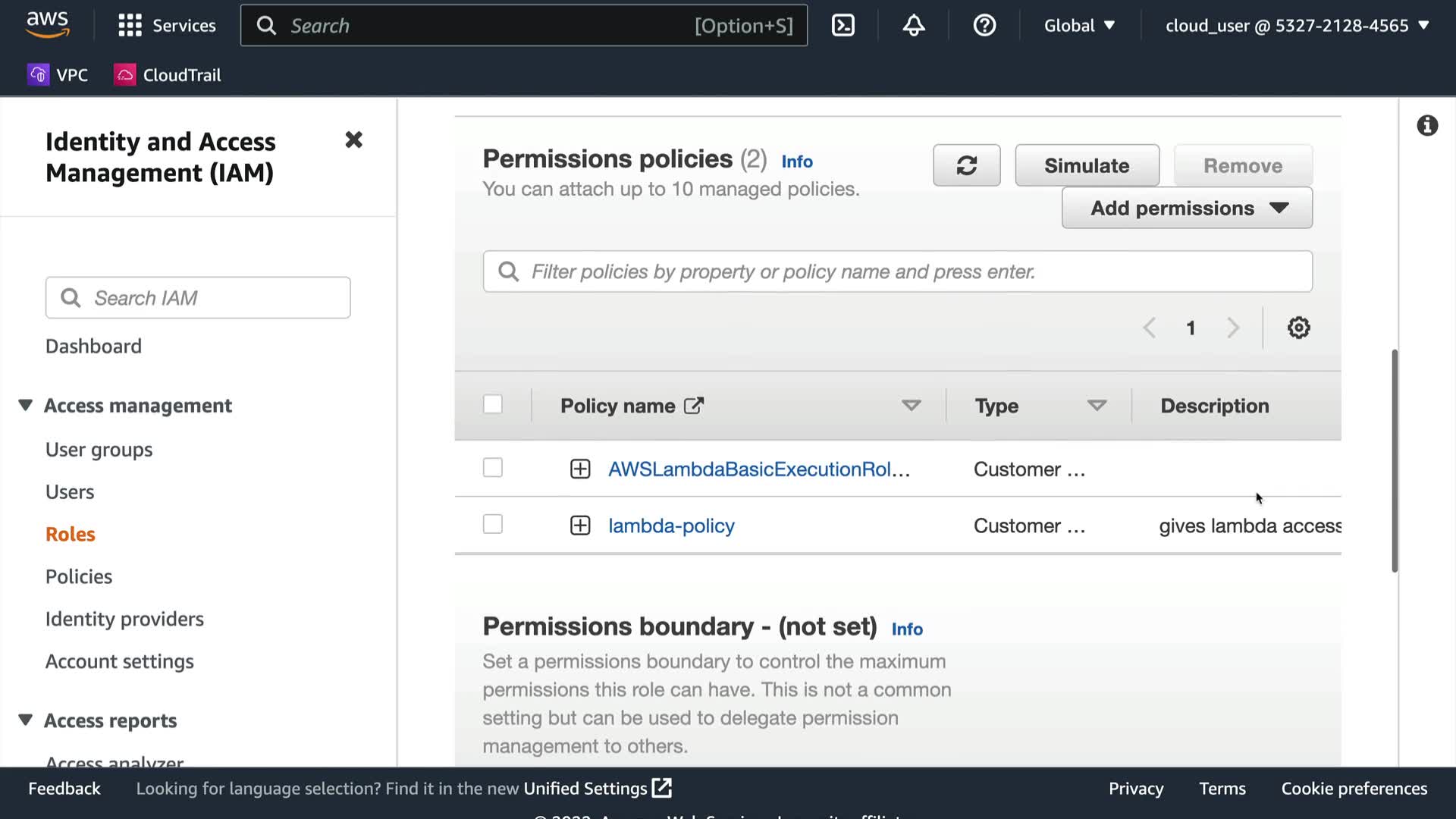Open the notifications bell
Viewport: 1456px width, 819px height.
click(x=914, y=26)
